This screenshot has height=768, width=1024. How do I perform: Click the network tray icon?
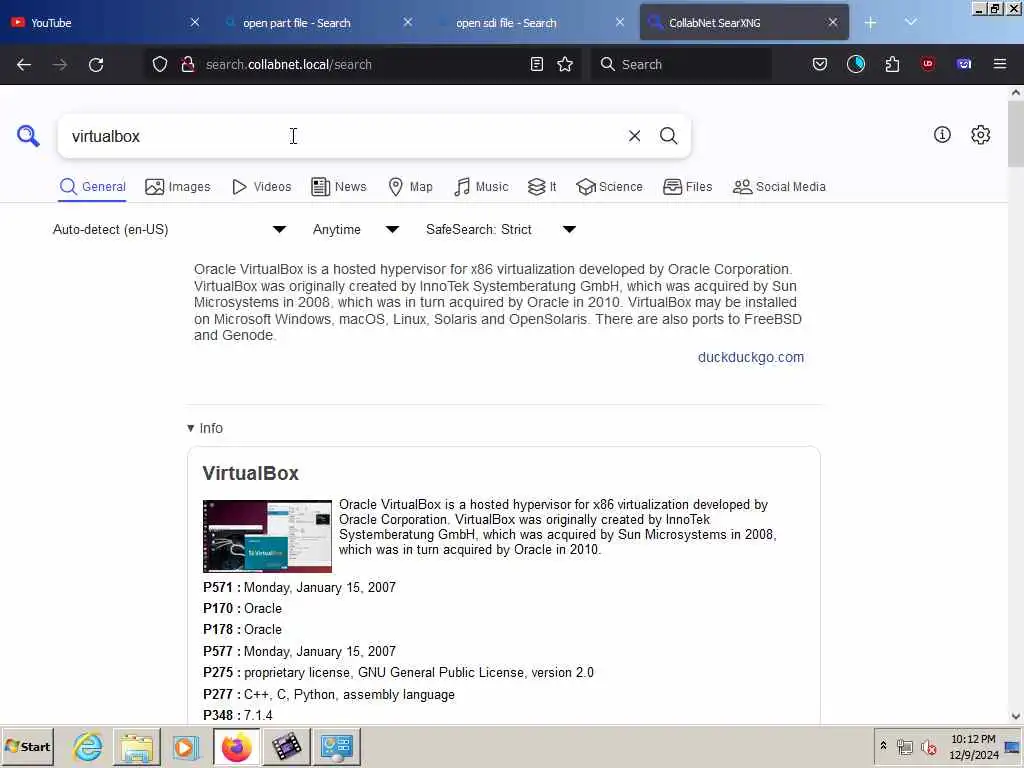[x=904, y=747]
